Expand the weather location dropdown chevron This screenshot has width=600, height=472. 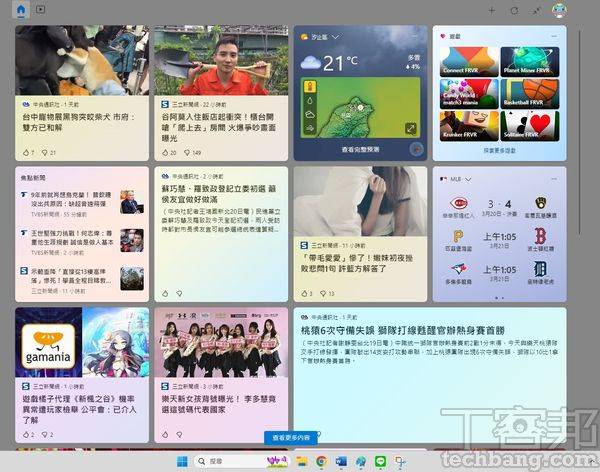pos(335,37)
